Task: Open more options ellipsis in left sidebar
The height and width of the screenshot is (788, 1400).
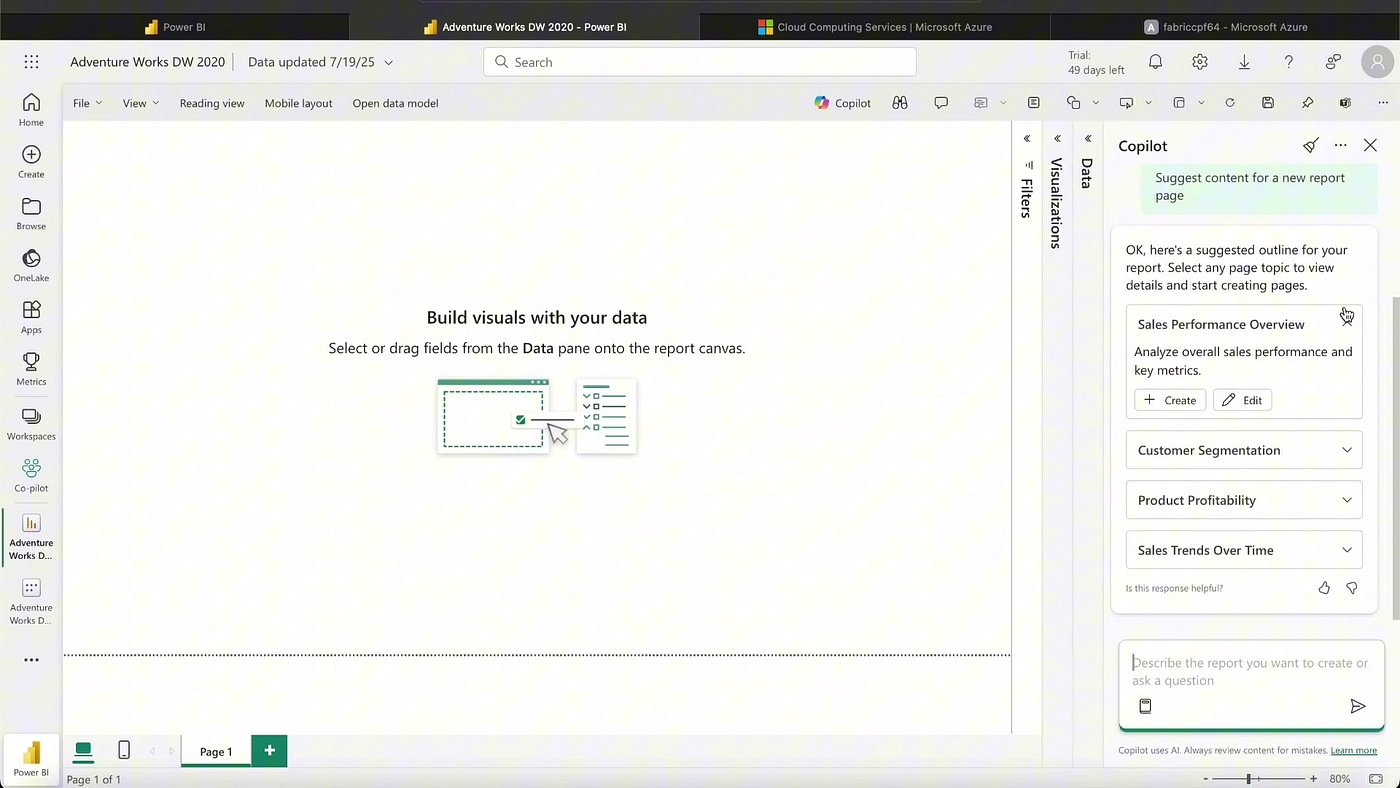Action: tap(31, 660)
